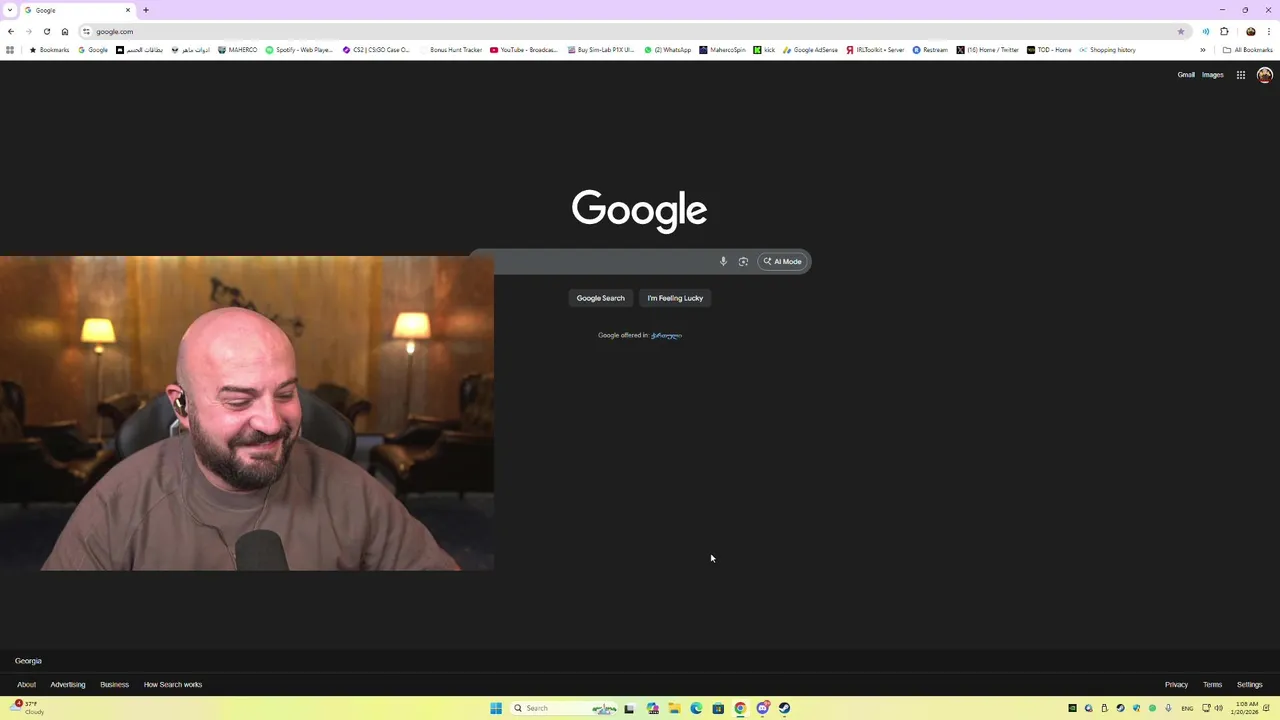Open the Restream bookmark
The image size is (1280, 720).
coord(930,50)
